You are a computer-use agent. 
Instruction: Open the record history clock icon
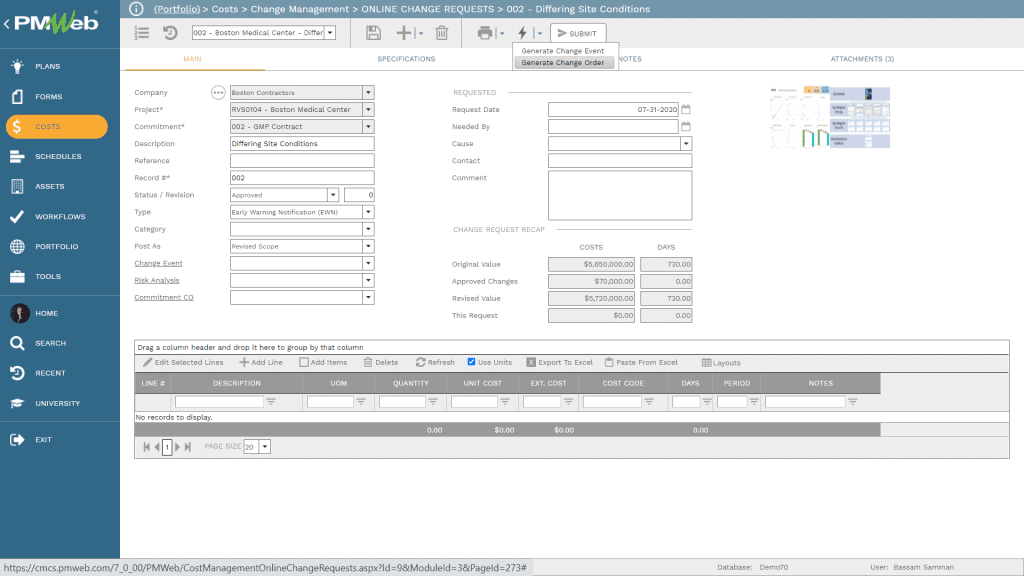(x=170, y=33)
